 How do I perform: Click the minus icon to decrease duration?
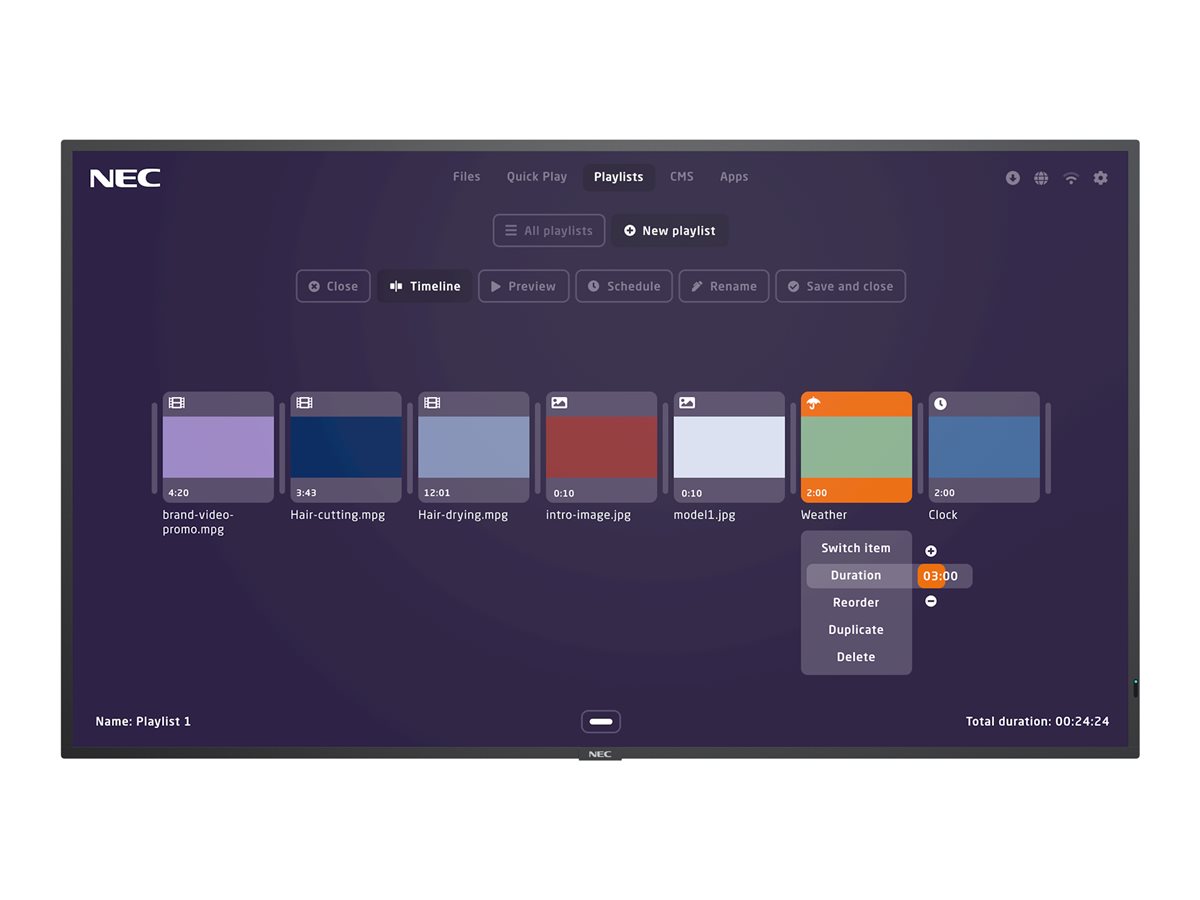pos(931,601)
